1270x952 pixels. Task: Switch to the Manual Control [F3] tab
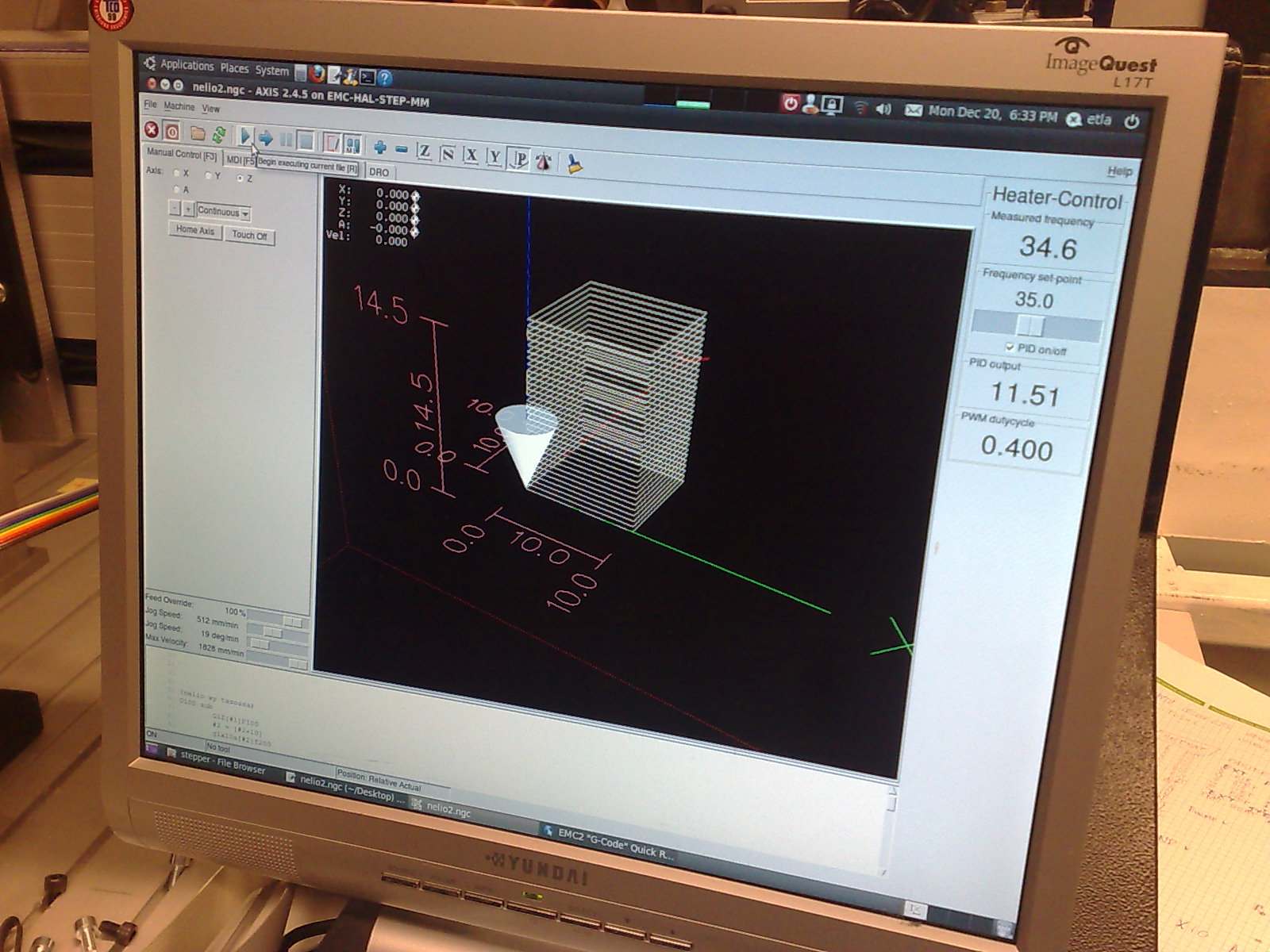182,154
